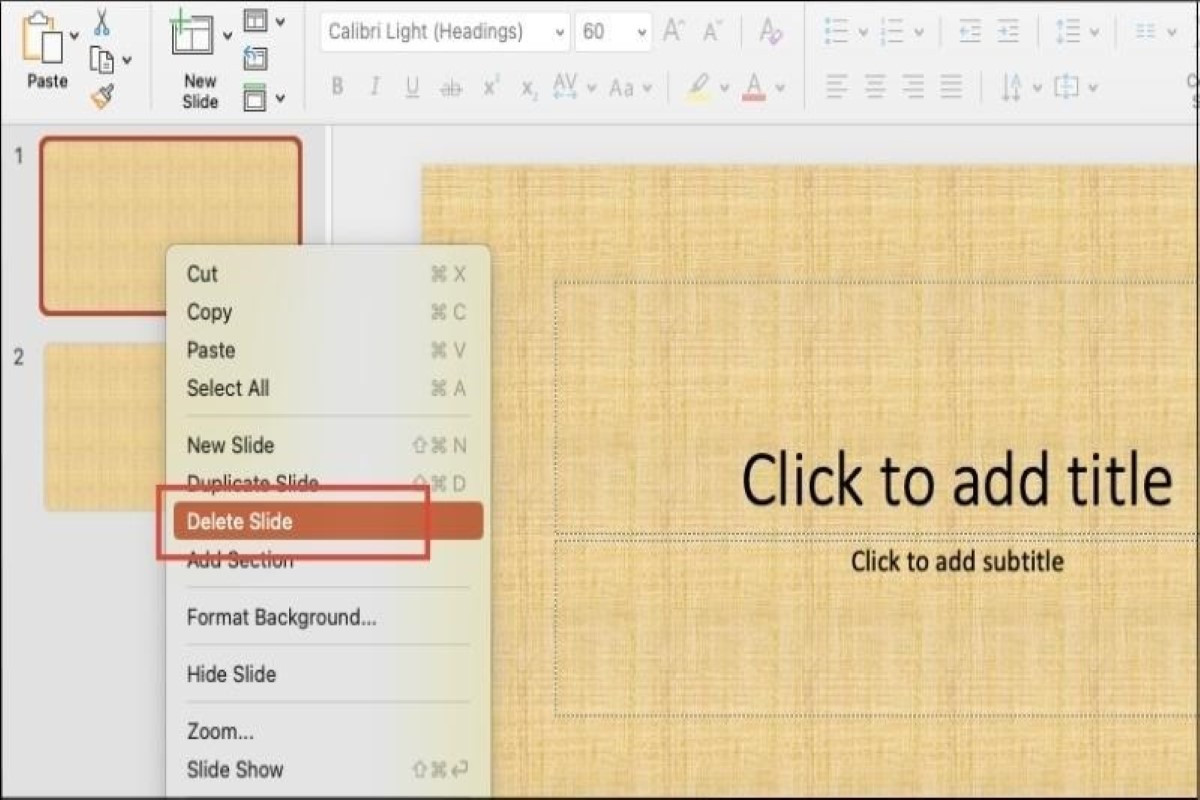Image resolution: width=1200 pixels, height=800 pixels.
Task: Toggle Underline formatting
Action: (412, 88)
